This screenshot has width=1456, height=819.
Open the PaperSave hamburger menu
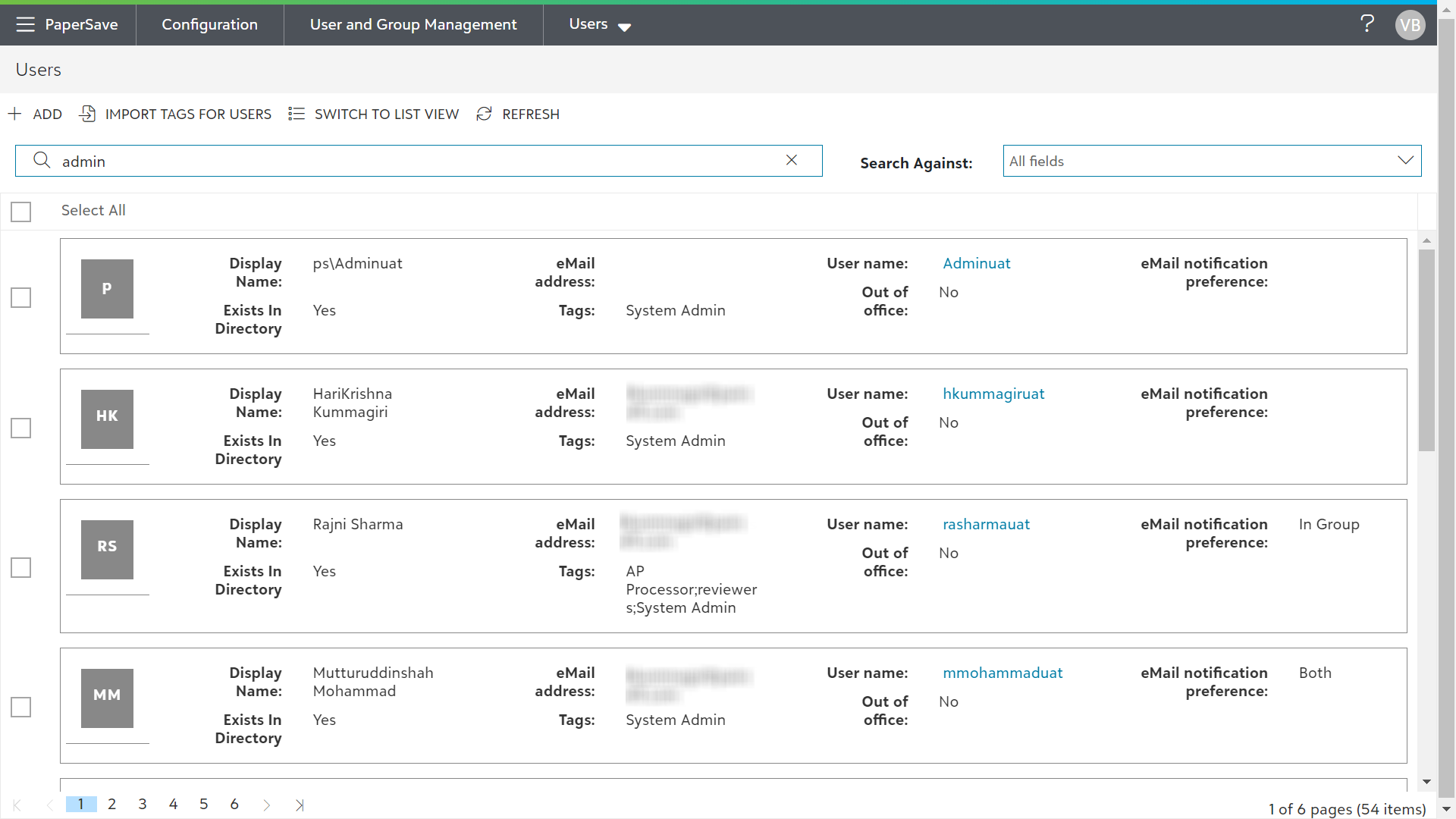point(25,24)
